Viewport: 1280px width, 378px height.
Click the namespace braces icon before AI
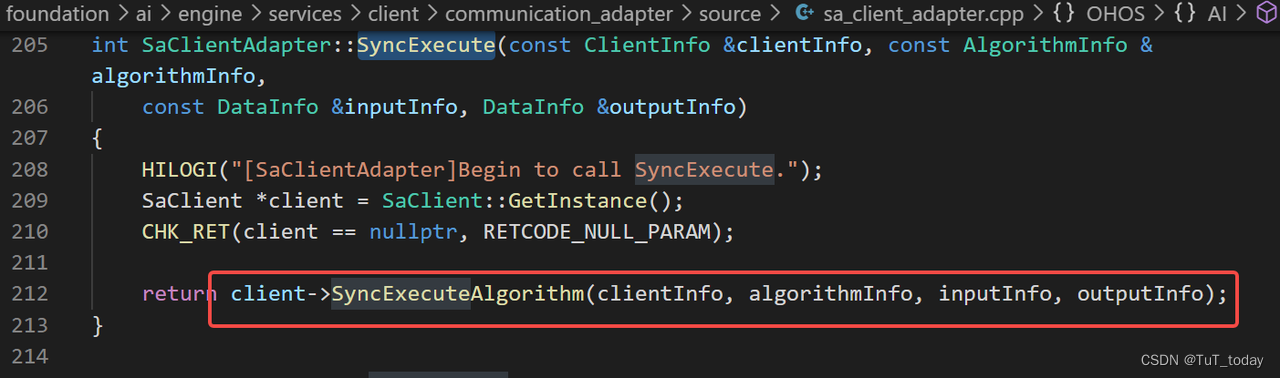[1186, 14]
